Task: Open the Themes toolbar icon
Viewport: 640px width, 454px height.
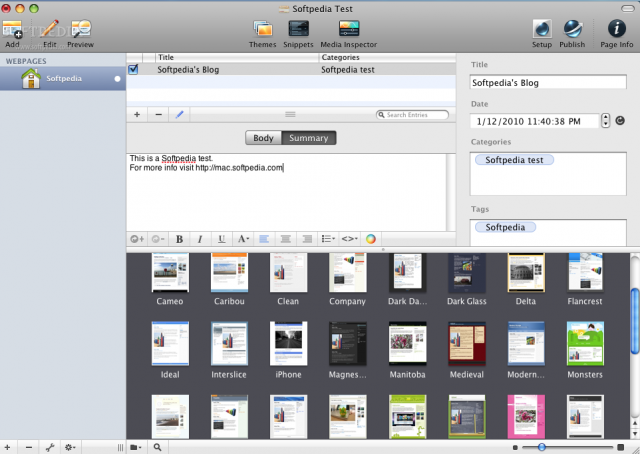Action: click(x=262, y=29)
